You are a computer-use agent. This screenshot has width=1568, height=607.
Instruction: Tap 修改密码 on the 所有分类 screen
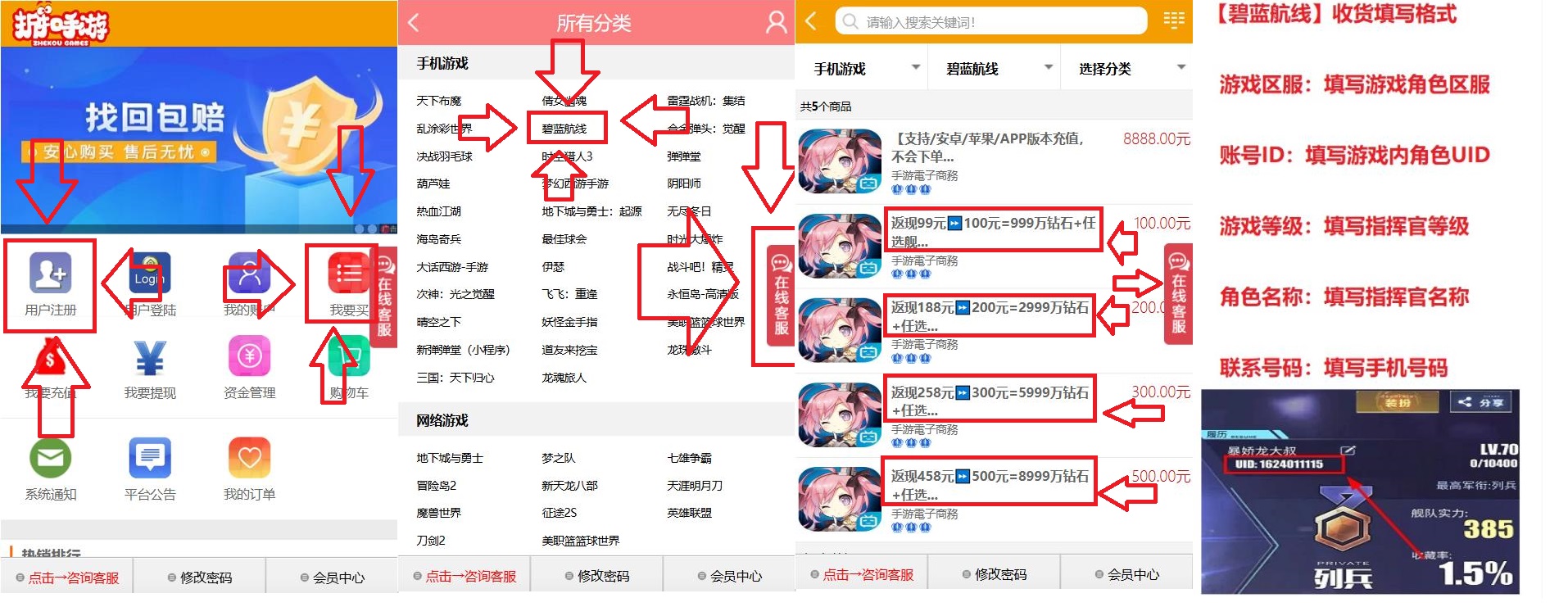tap(596, 576)
